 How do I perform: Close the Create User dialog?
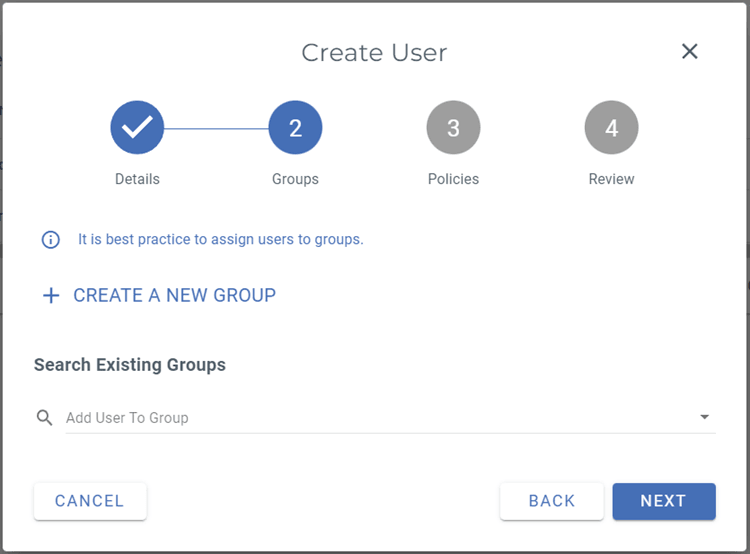[689, 52]
